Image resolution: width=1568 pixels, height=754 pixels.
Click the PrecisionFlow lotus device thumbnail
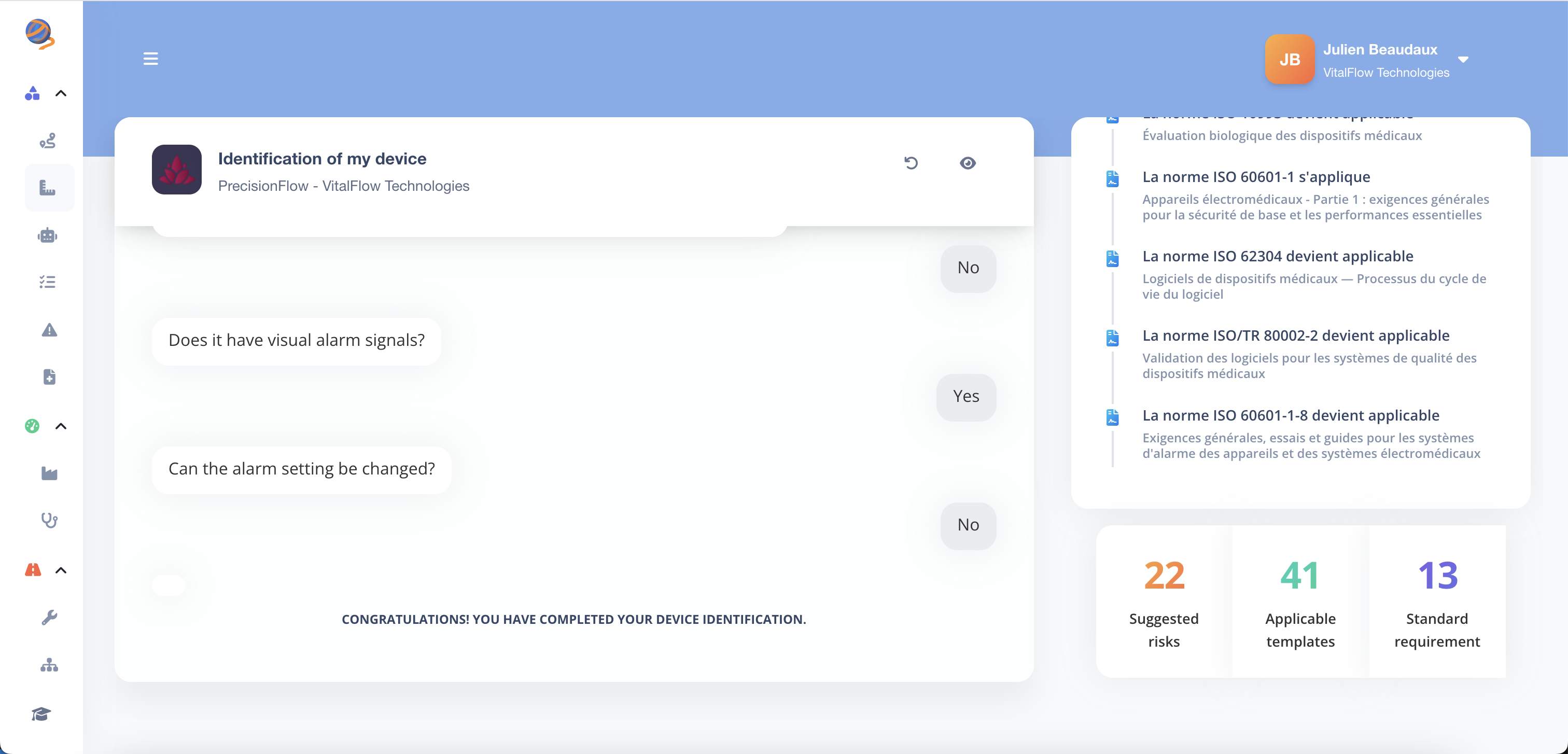click(x=176, y=169)
